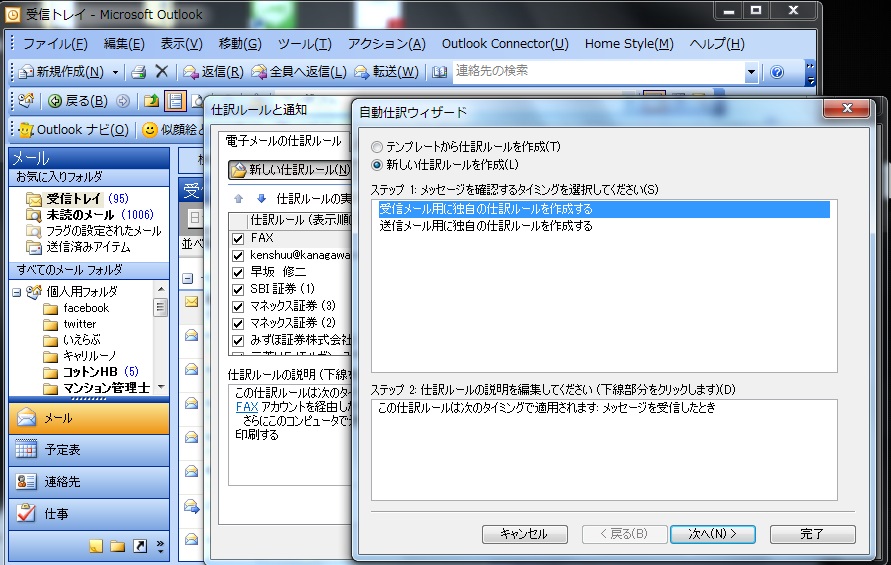Screen dimensions: 891x565
Task: Click move rule up arrow in rules dialog
Action: (x=238, y=199)
